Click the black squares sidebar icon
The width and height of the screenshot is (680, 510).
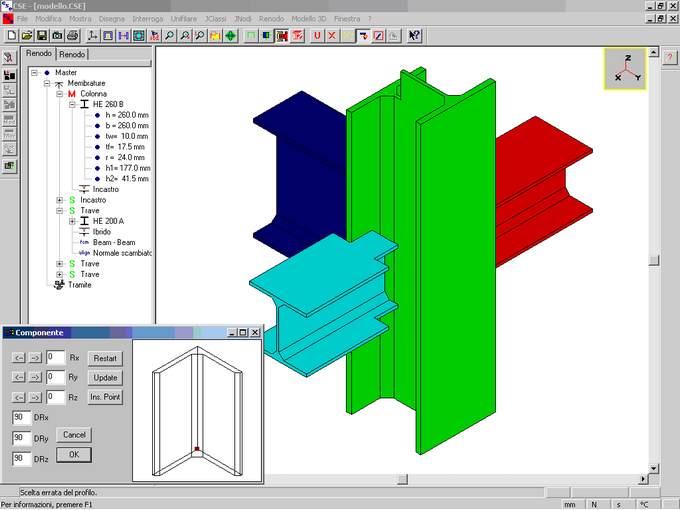pos(9,75)
